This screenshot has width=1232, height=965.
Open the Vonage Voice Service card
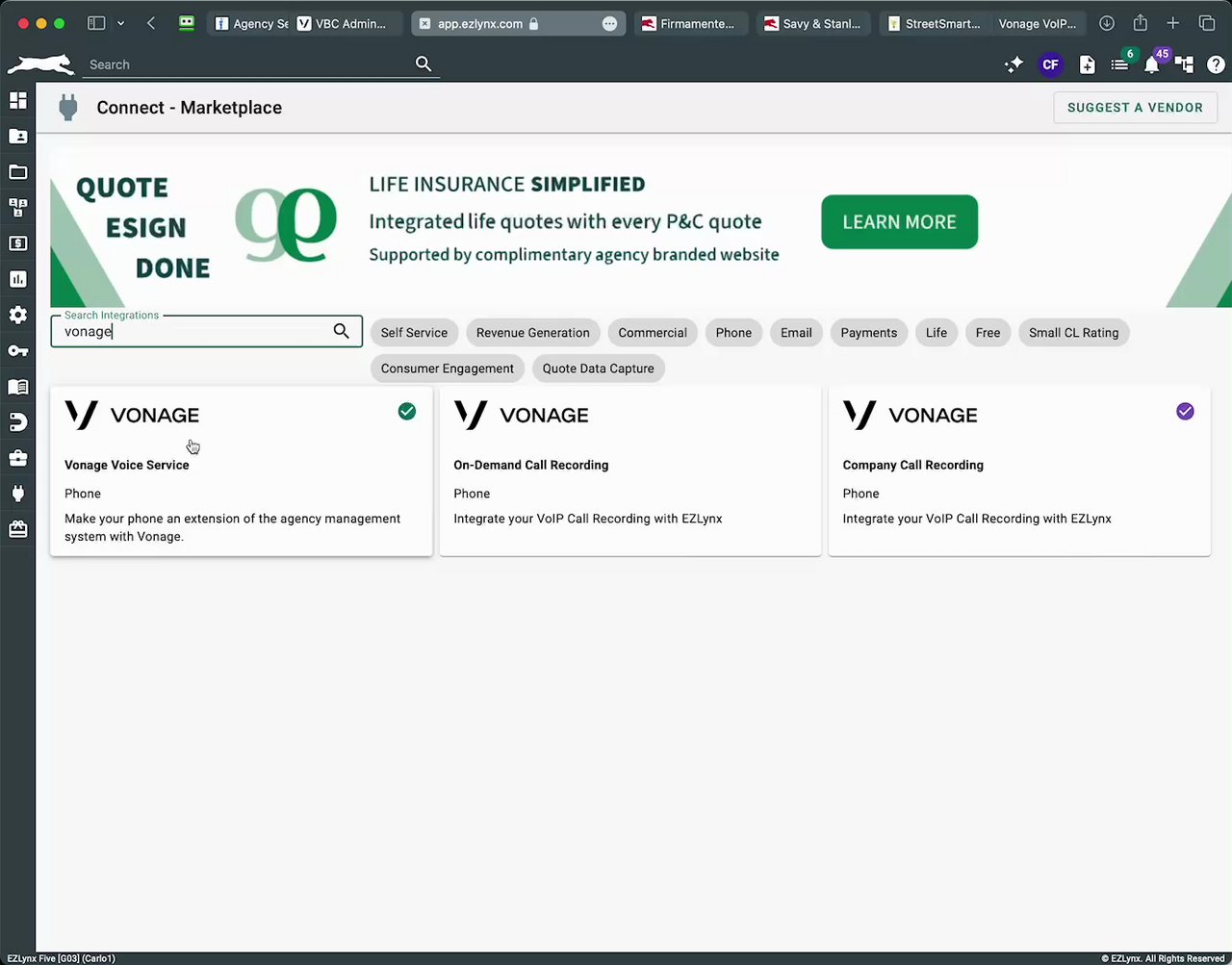tap(241, 471)
